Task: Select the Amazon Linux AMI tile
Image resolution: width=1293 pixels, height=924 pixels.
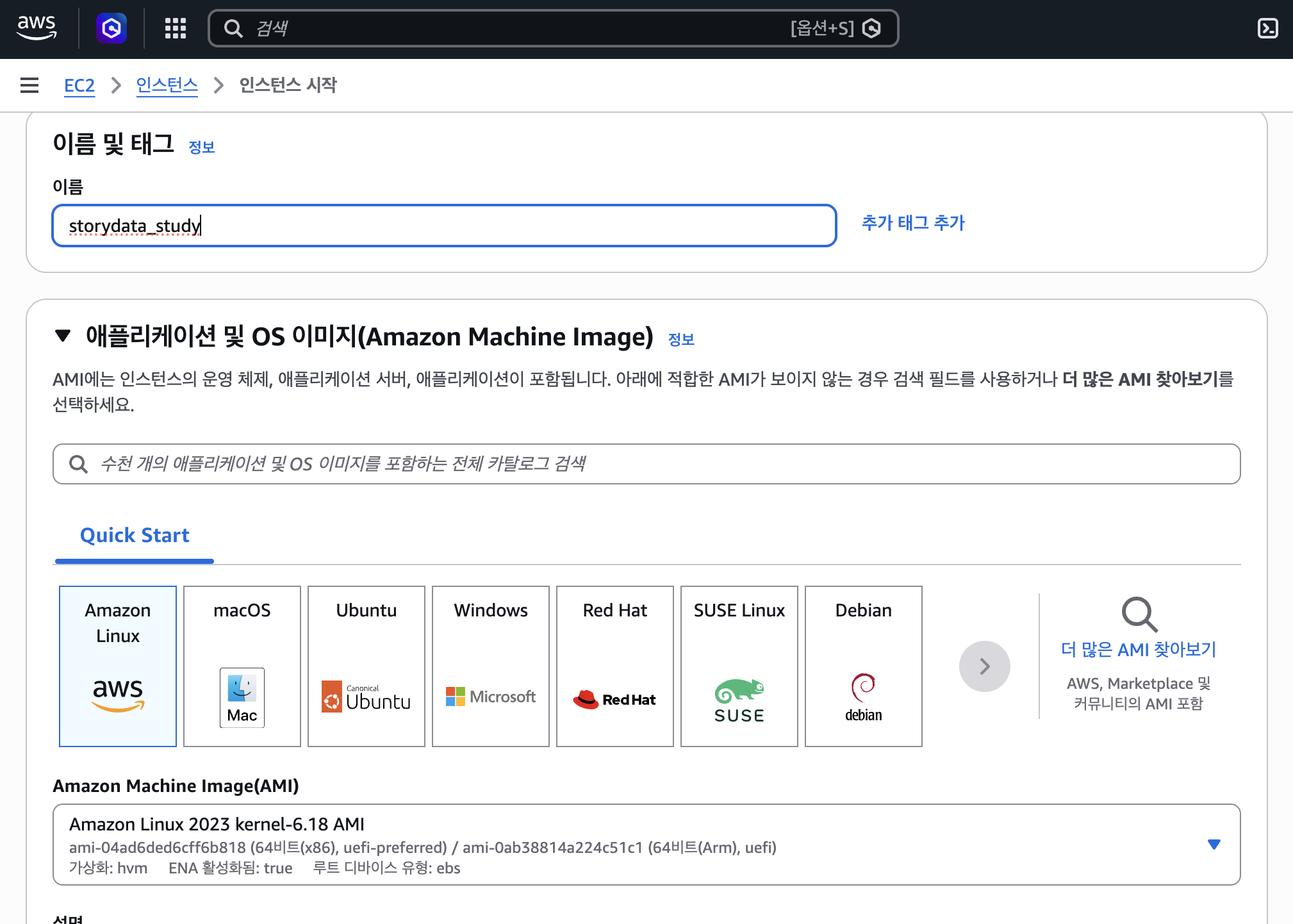Action: pyautogui.click(x=118, y=666)
